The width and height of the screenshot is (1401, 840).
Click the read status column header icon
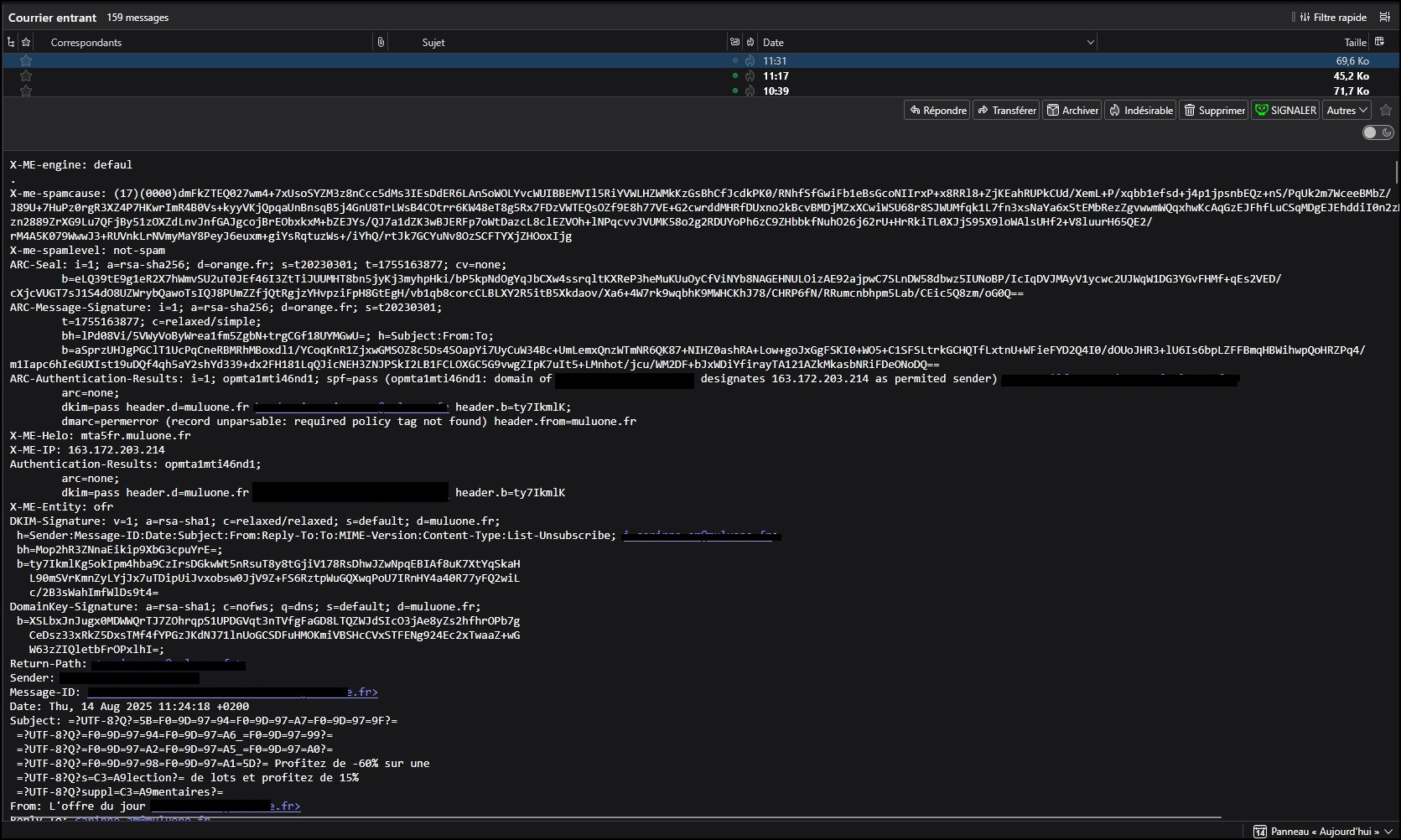pos(735,42)
